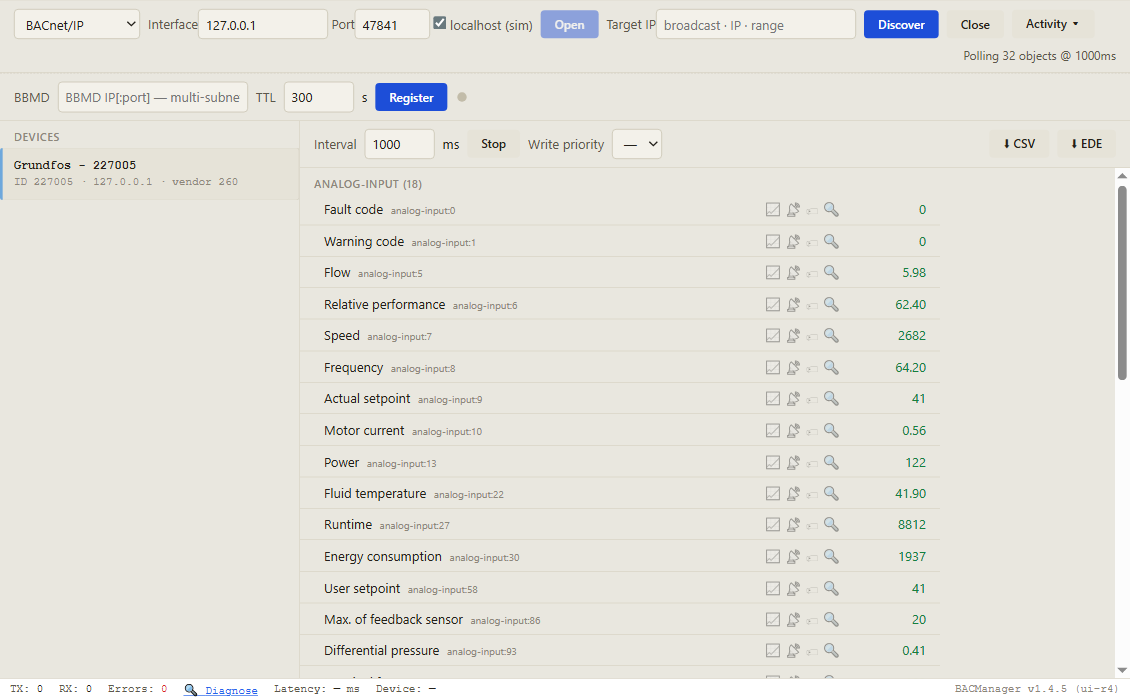The height and width of the screenshot is (700, 1130).
Task: Expand the Write priority dropdown
Action: 637,144
